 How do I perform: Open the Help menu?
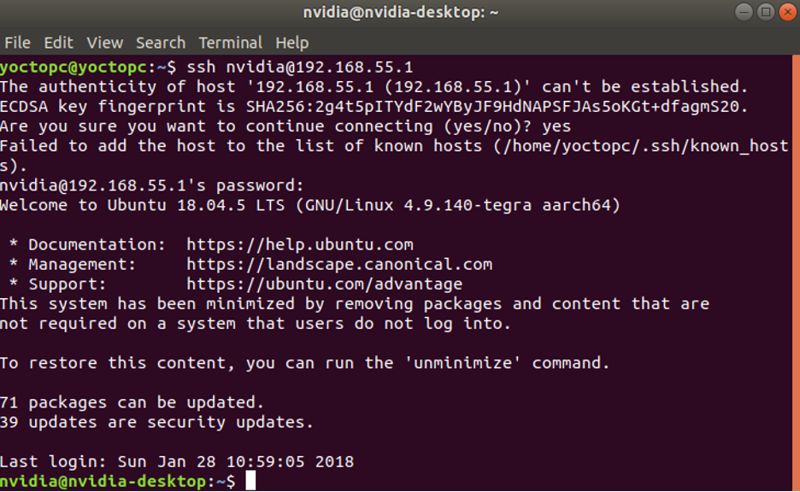(292, 43)
